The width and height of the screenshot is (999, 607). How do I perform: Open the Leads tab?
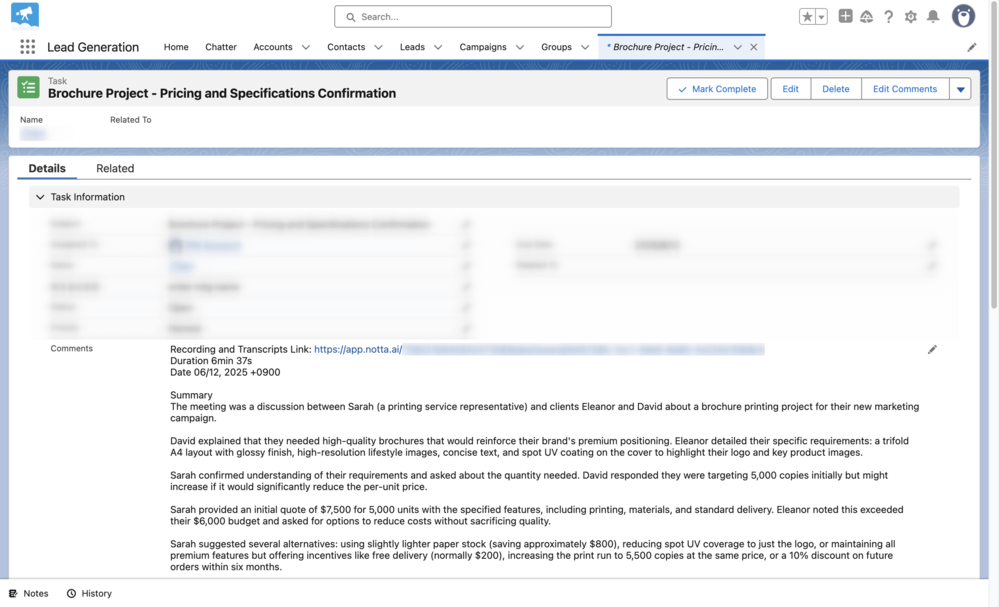[412, 47]
